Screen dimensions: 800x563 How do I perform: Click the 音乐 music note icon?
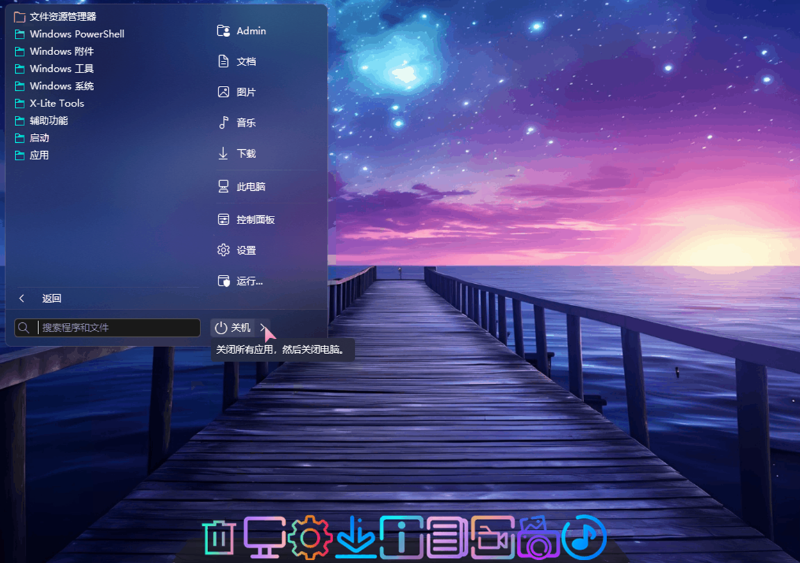click(223, 123)
